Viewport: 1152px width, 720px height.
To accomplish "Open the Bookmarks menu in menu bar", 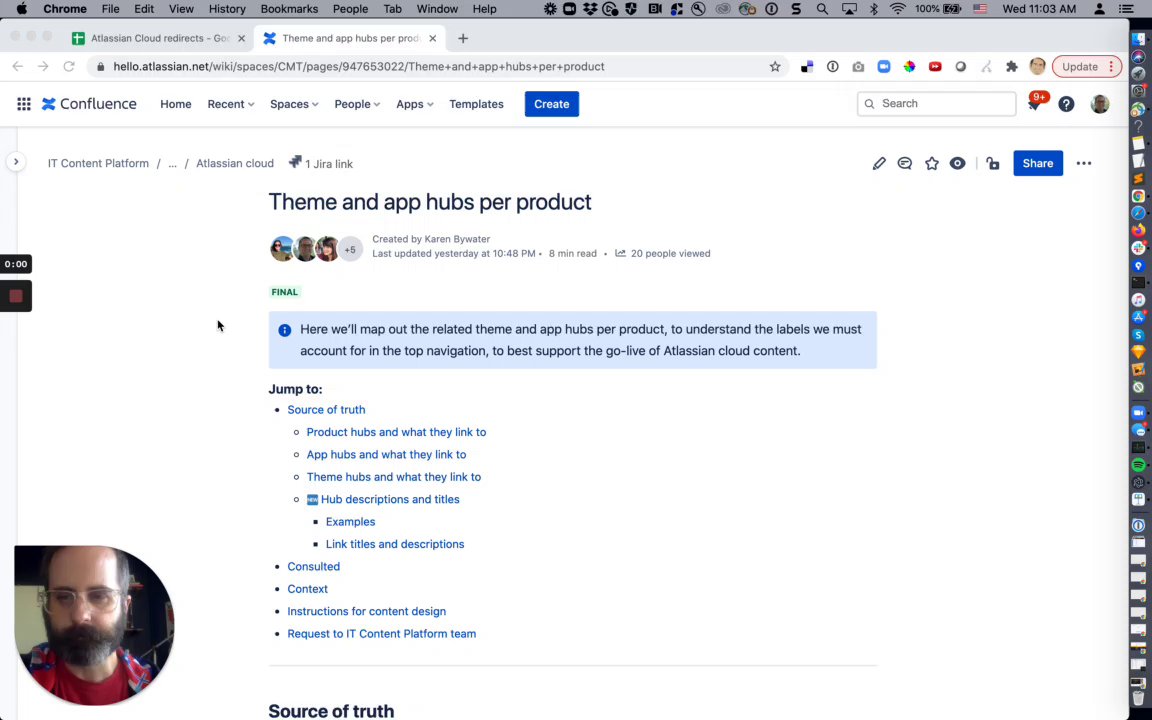I will coord(289,9).
